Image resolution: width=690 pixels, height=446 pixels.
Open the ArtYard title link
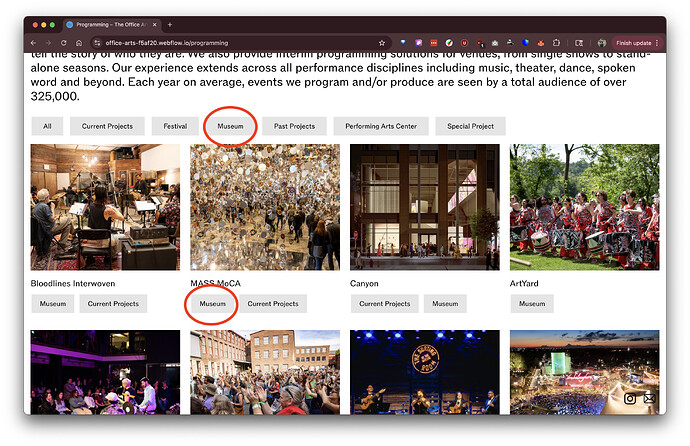524,284
